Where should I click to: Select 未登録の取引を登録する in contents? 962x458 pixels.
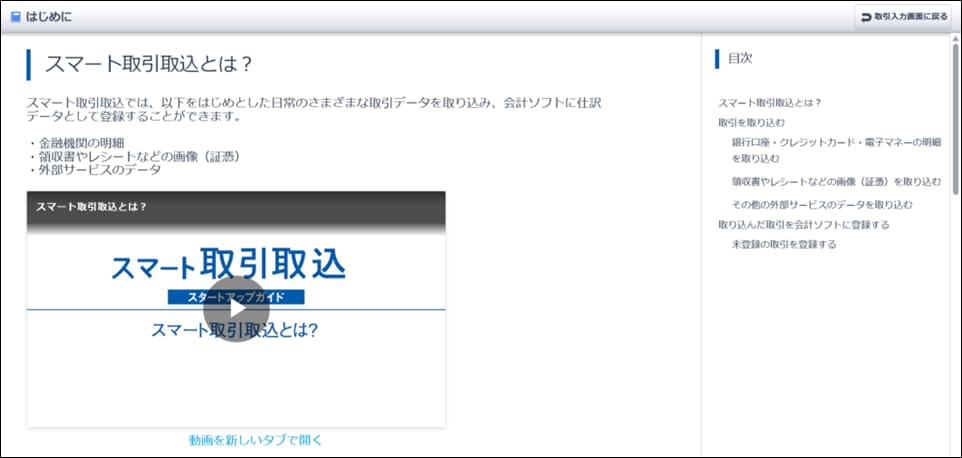[783, 244]
